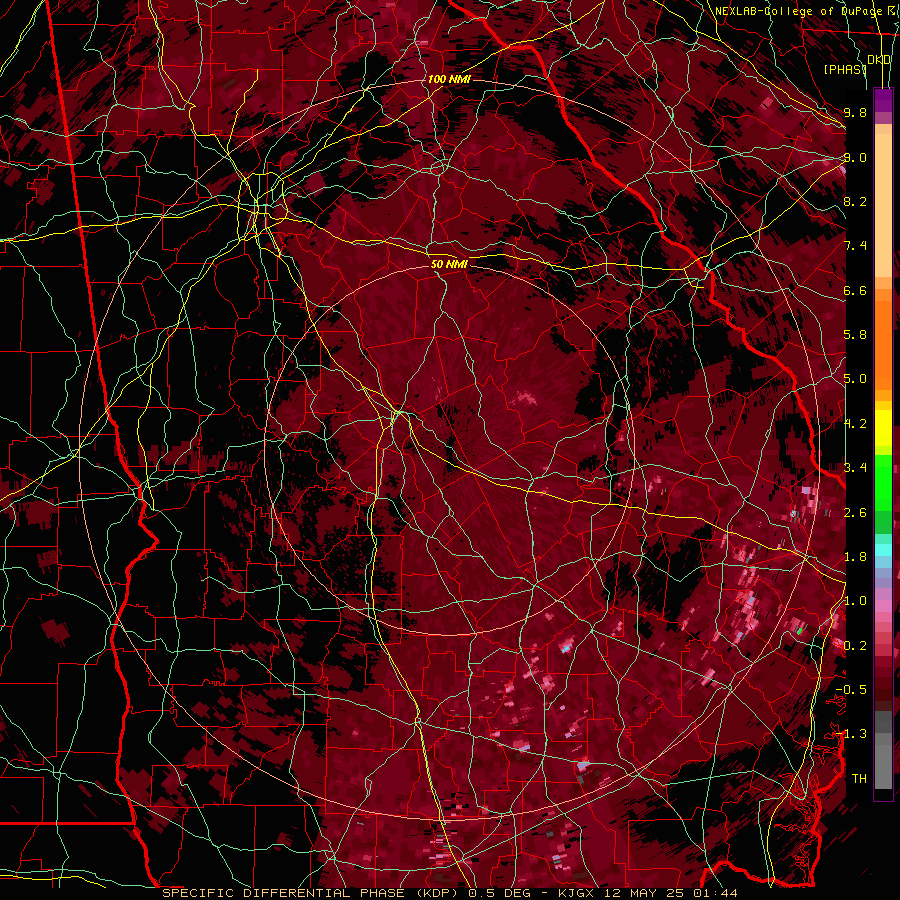Select the -1.3 value on the color scale
Image resolution: width=900 pixels, height=900 pixels.
point(851,734)
